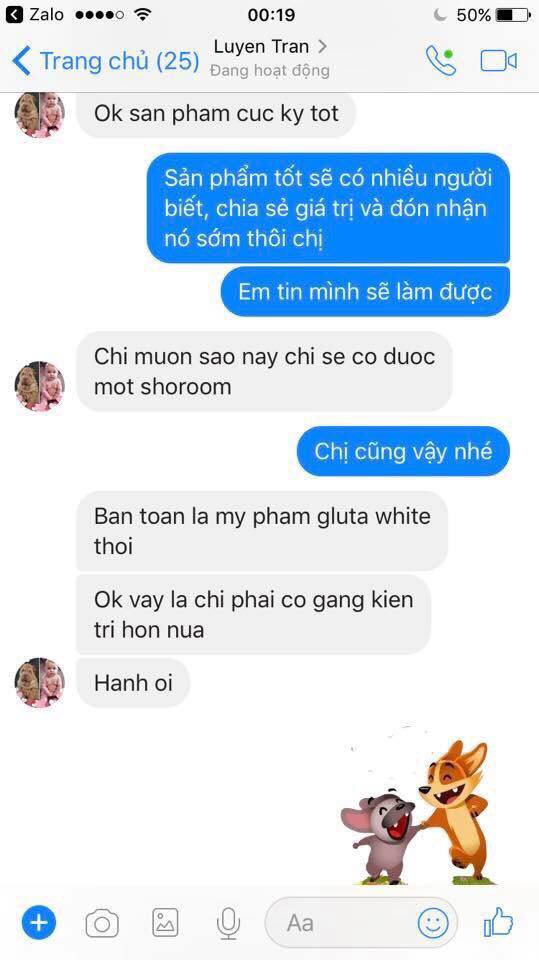The height and width of the screenshot is (960, 539).
Task: Tap avatar beside 'Ok san pham cuc ky tot'
Action: coord(40,114)
